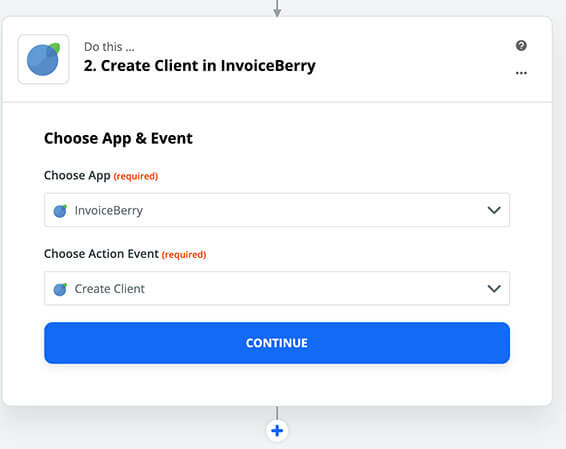Add a step with the plus icon

click(277, 430)
